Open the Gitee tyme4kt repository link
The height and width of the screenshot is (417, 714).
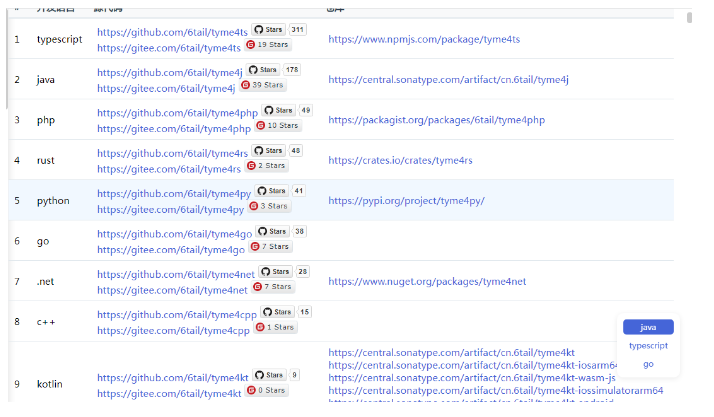click(x=169, y=394)
